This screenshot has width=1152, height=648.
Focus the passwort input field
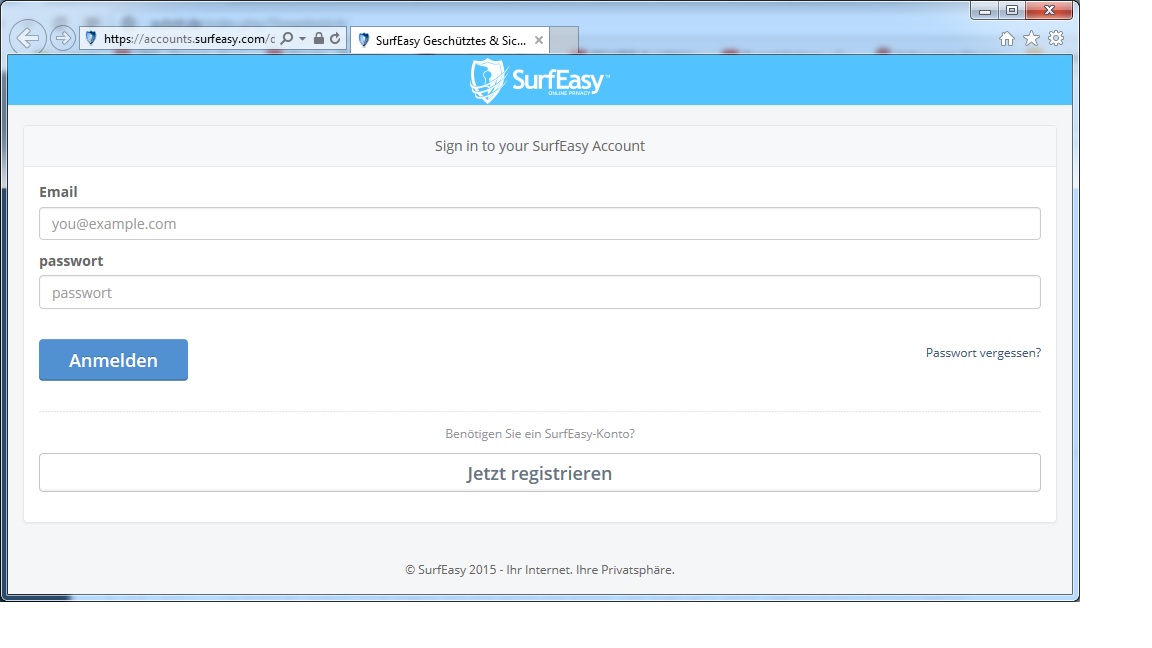click(x=539, y=293)
